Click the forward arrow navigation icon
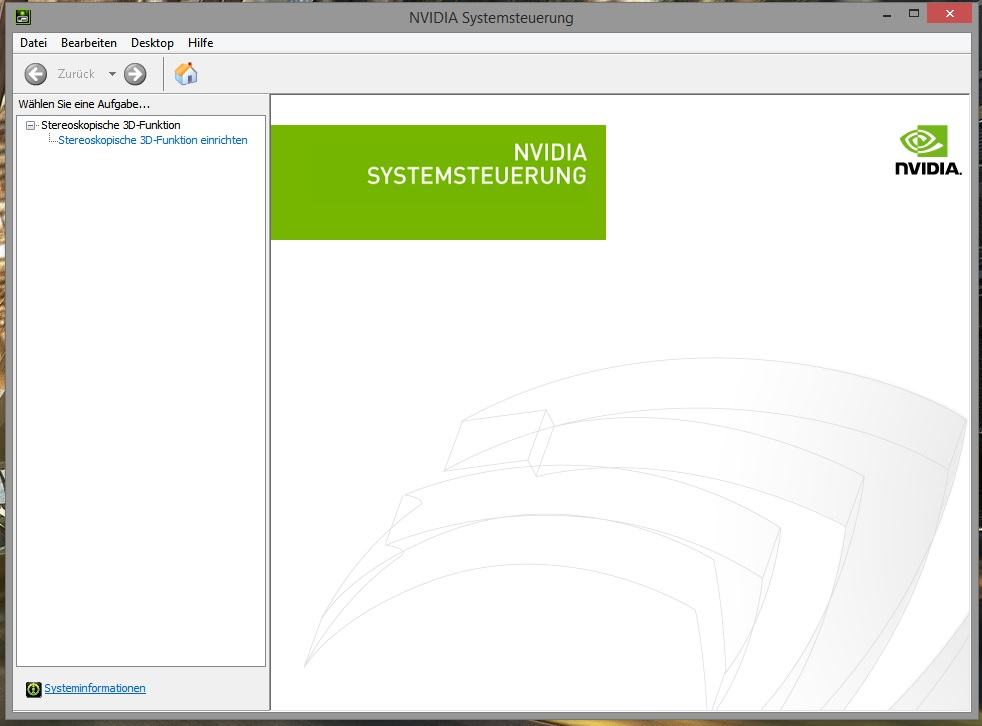The height and width of the screenshot is (726, 982). point(135,74)
